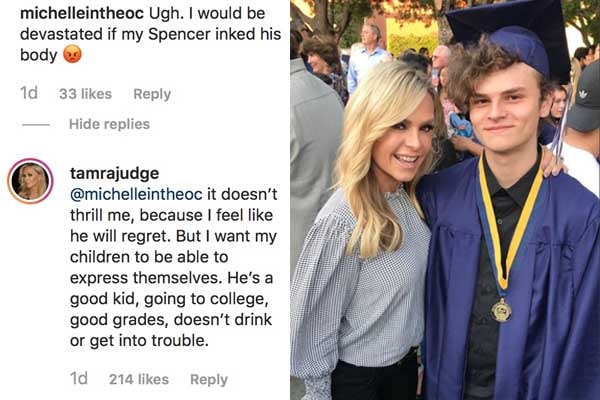The width and height of the screenshot is (600, 400).
Task: Click the gold medal on the graduate's chest
Action: [502, 310]
